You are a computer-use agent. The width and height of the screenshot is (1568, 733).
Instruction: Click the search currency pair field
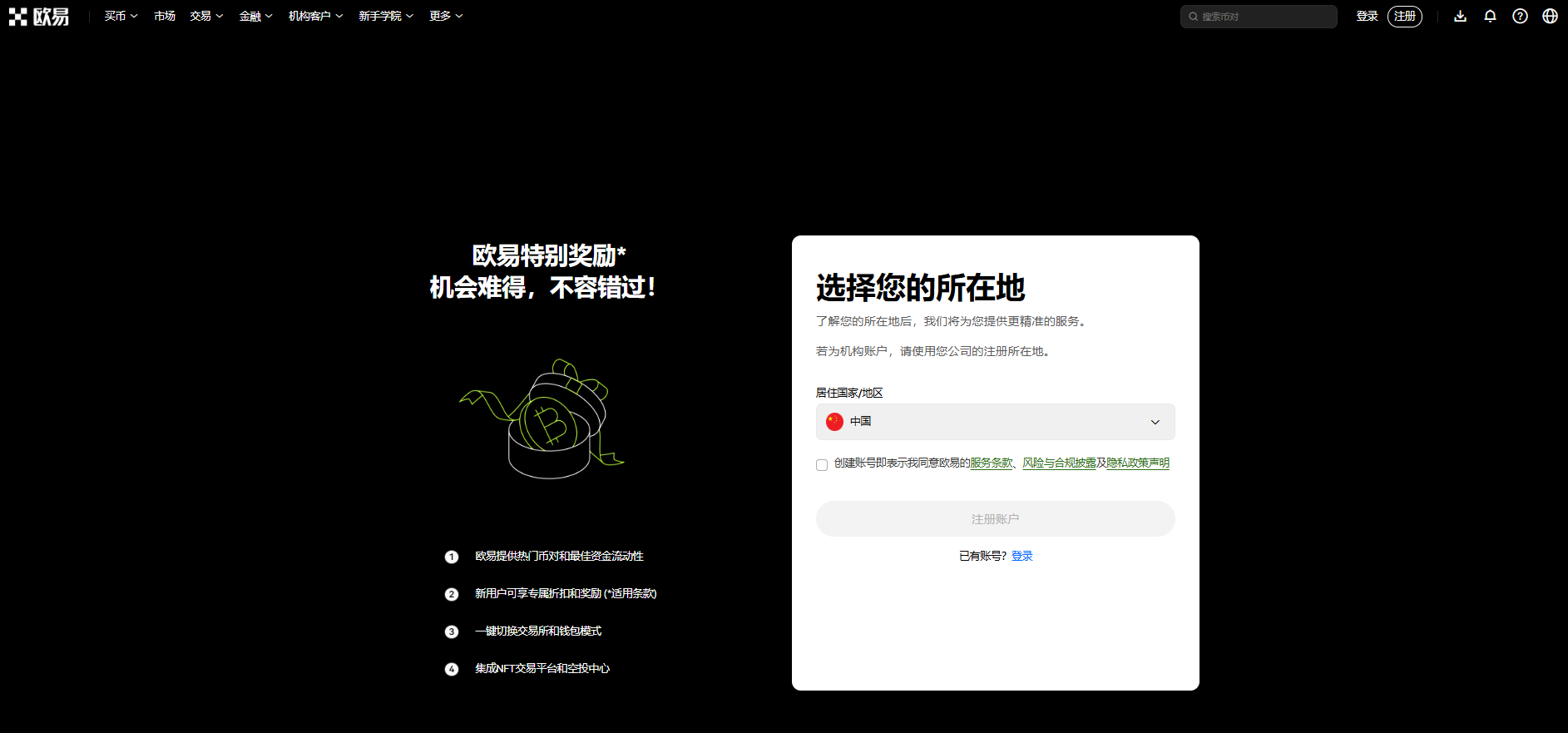point(1264,17)
